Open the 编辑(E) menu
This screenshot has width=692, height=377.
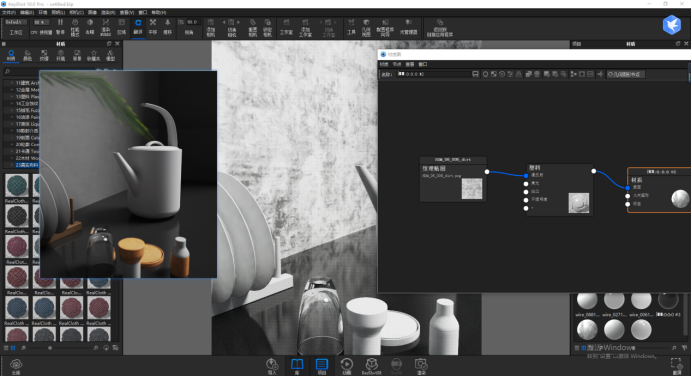pyautogui.click(x=27, y=12)
